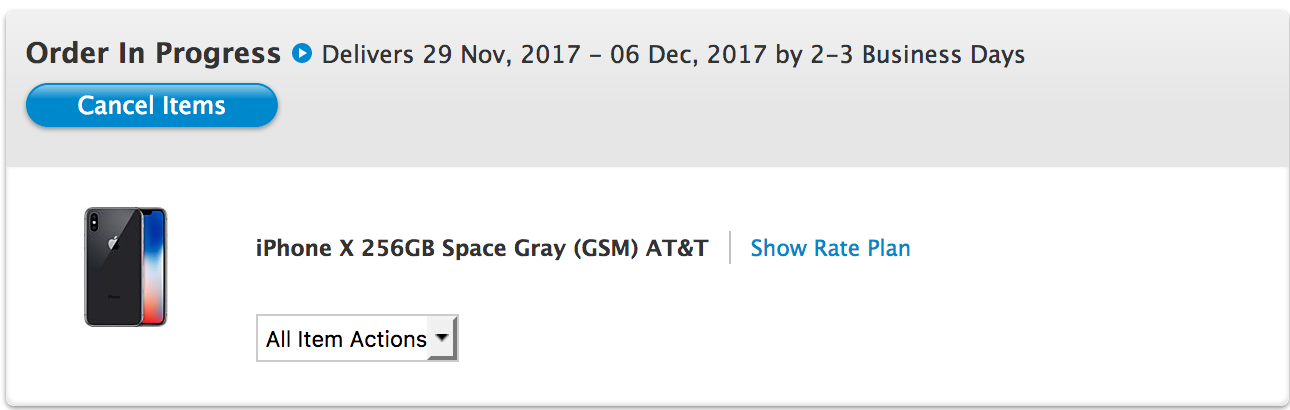
Task: Open the Show Rate Plan link
Action: click(x=830, y=248)
